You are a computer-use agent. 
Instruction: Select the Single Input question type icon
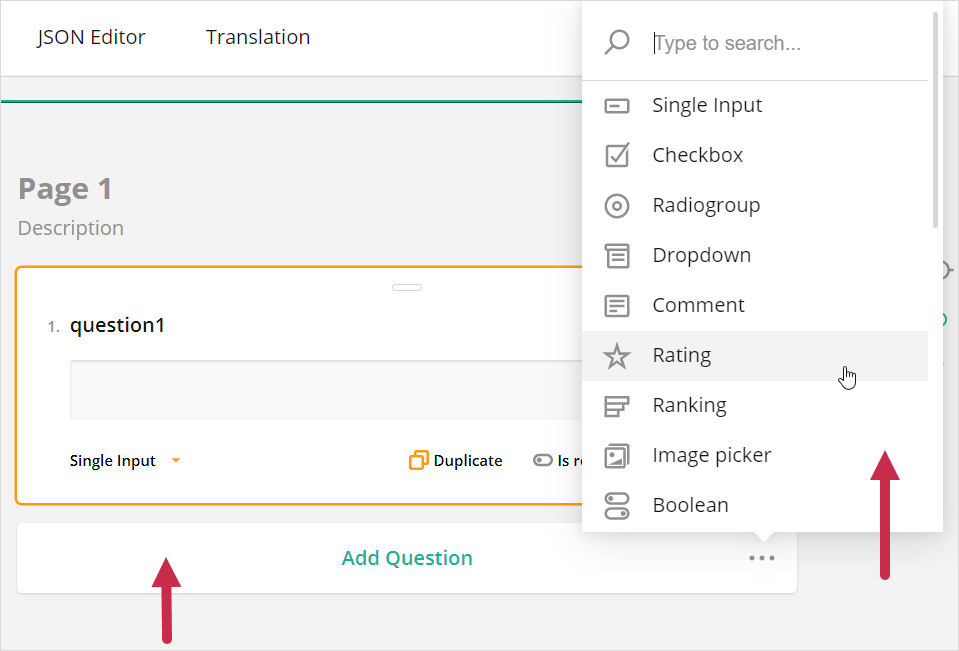click(x=618, y=105)
